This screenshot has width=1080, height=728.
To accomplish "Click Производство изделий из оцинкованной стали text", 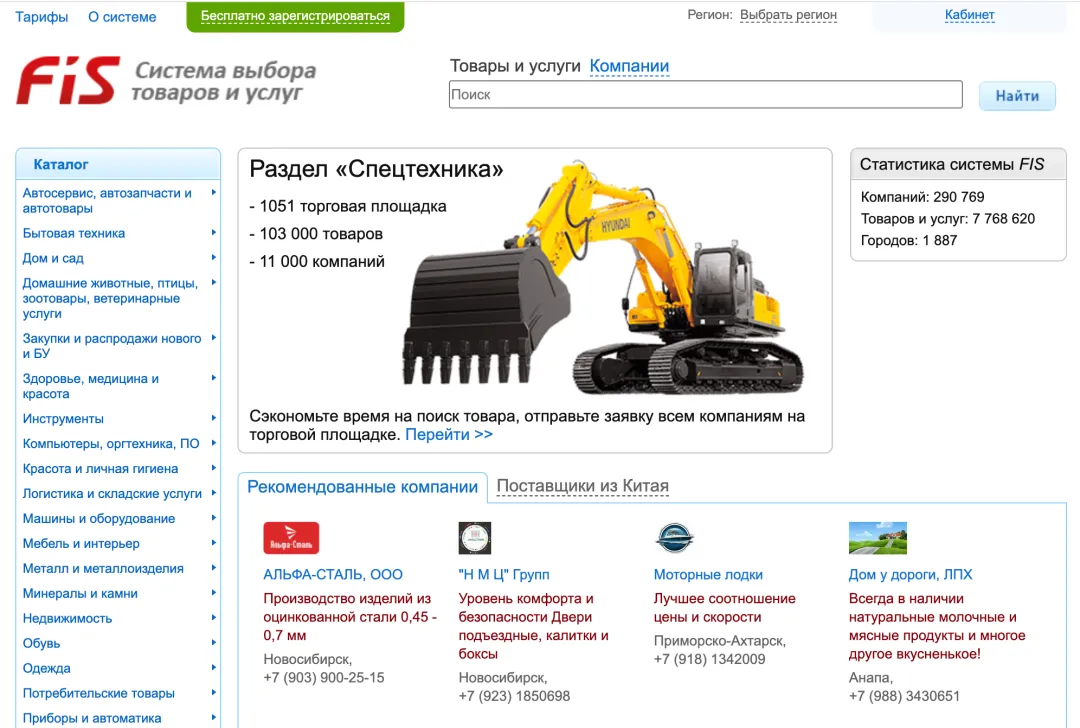I will (x=350, y=616).
